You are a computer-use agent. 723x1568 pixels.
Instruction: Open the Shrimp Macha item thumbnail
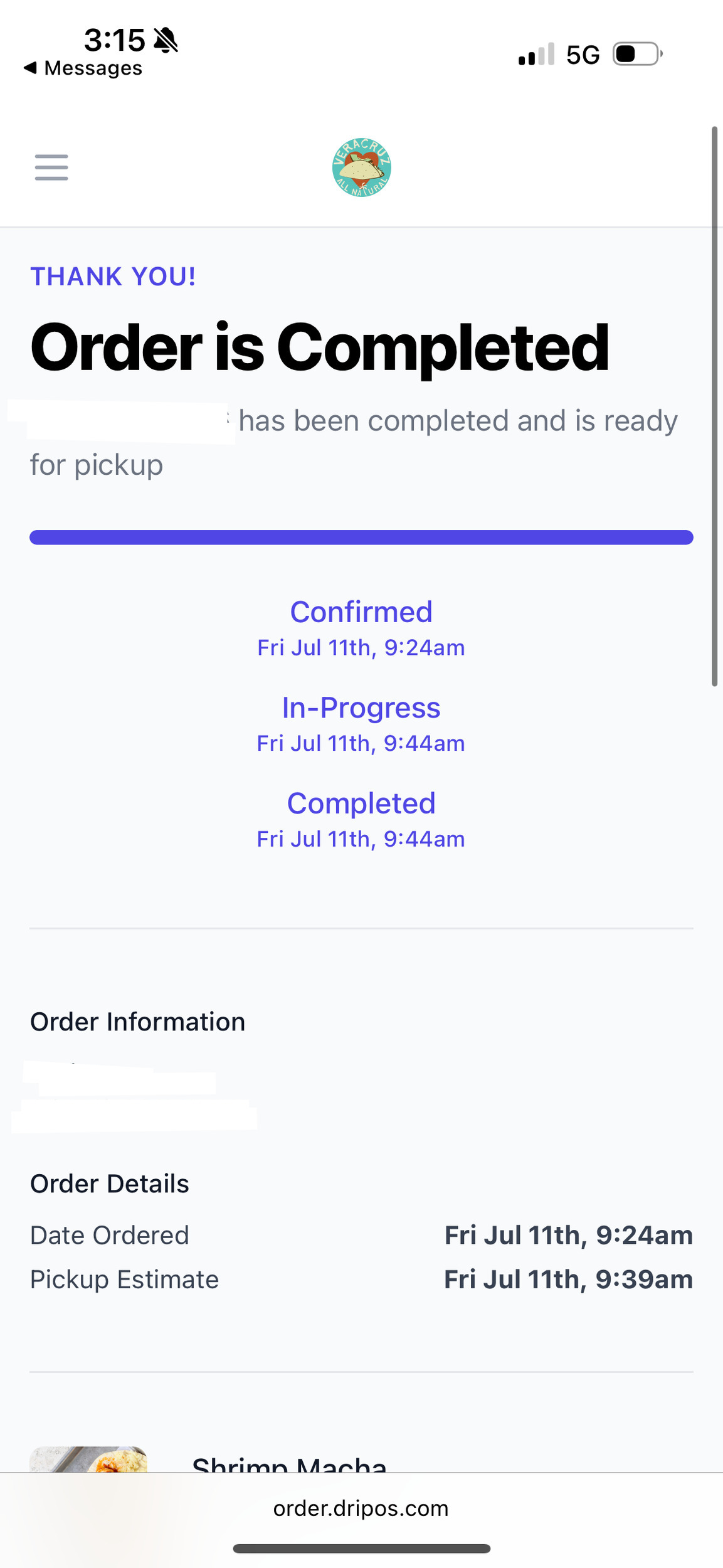point(88,1459)
